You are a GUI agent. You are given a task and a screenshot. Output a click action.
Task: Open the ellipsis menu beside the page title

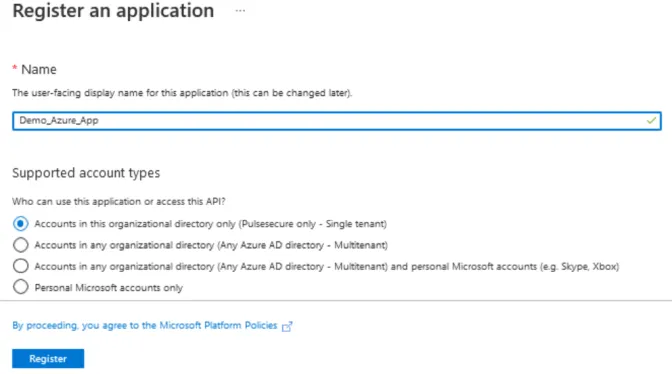[x=240, y=11]
